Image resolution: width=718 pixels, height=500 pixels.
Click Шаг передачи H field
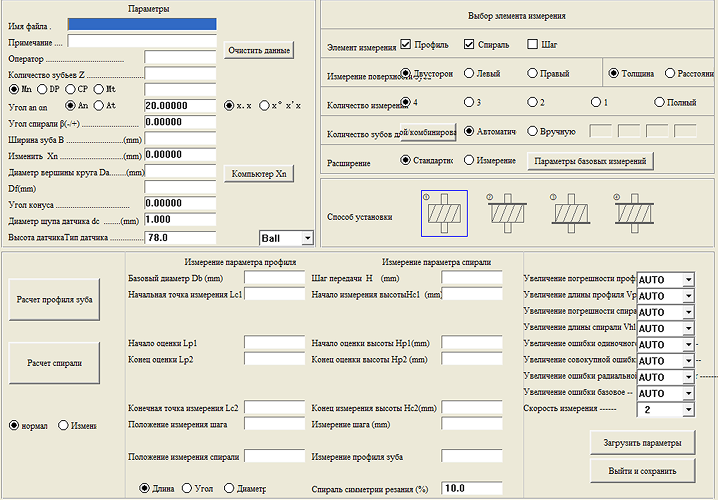pos(472,277)
